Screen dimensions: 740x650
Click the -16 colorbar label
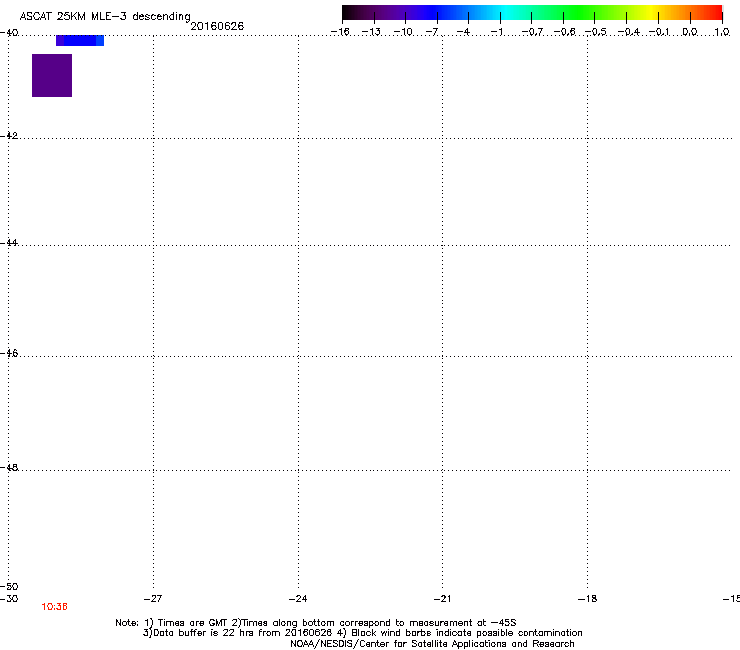[x=340, y=32]
